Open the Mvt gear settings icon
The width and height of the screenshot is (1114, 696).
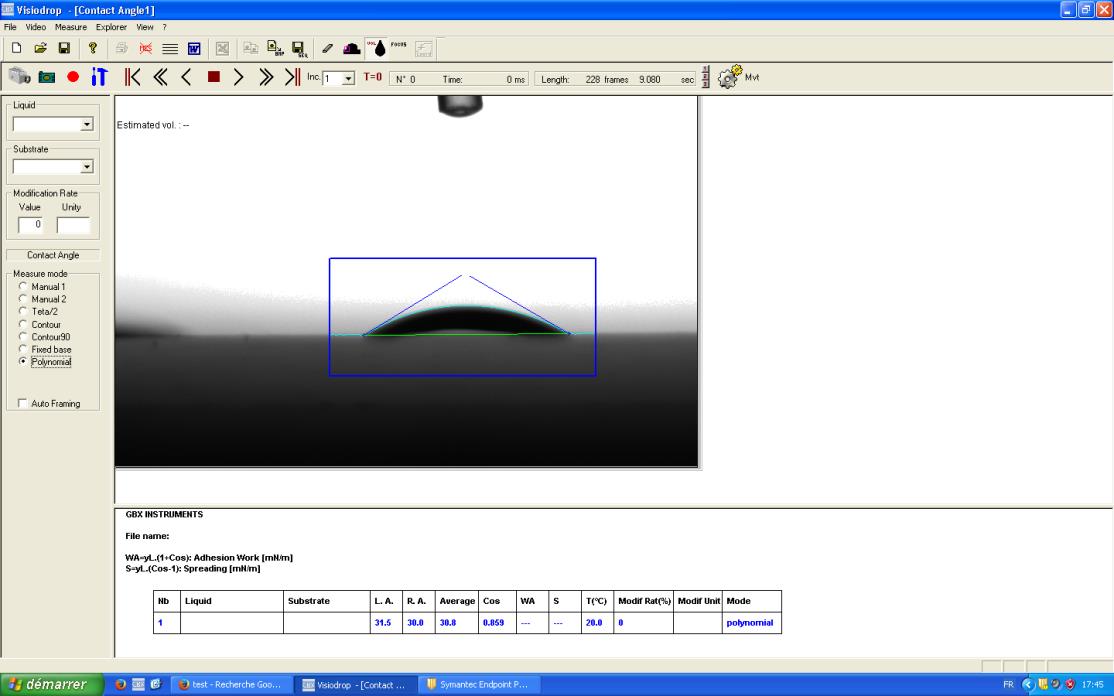(x=730, y=77)
